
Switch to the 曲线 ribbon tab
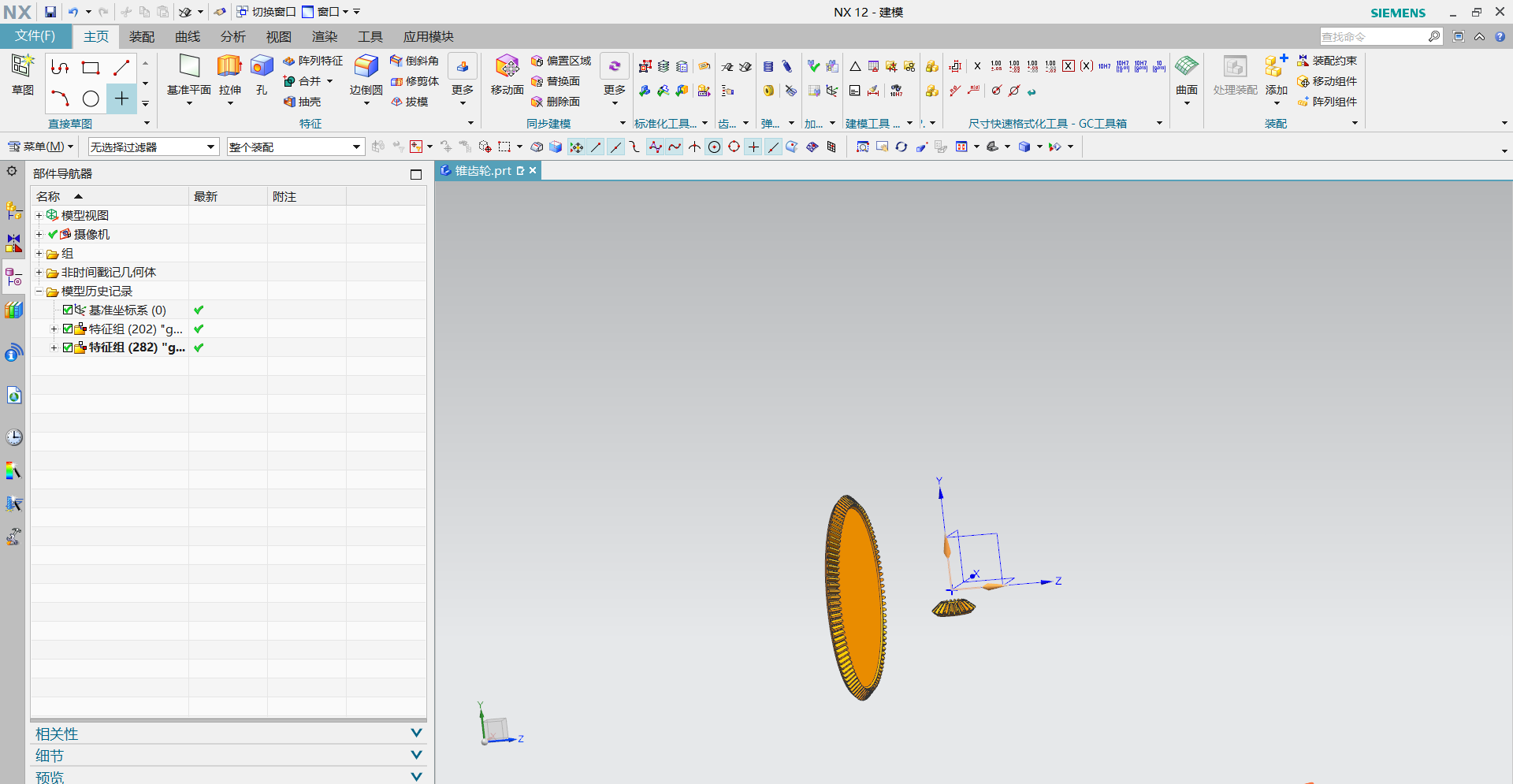click(x=188, y=36)
